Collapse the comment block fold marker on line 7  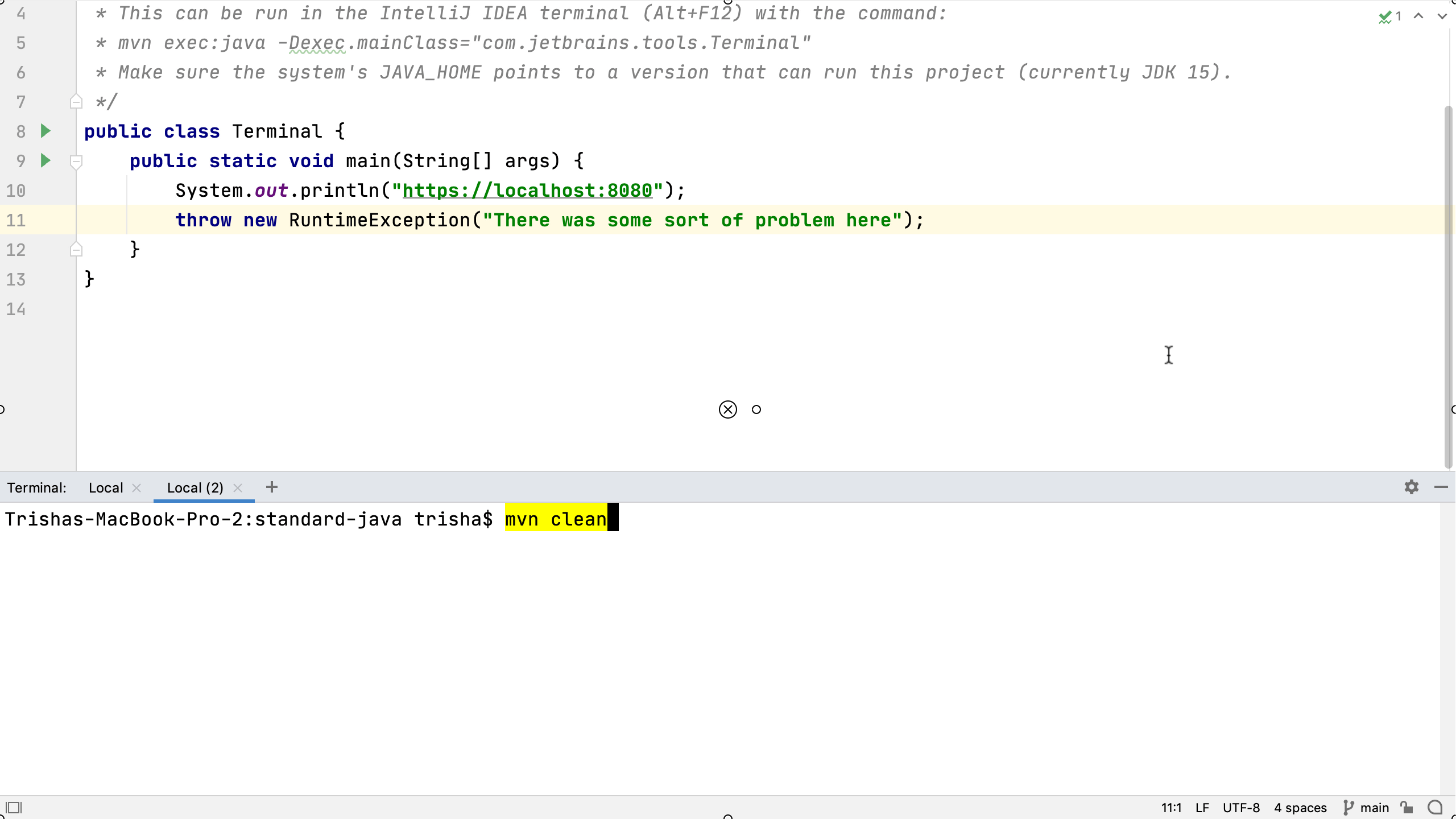(x=76, y=102)
